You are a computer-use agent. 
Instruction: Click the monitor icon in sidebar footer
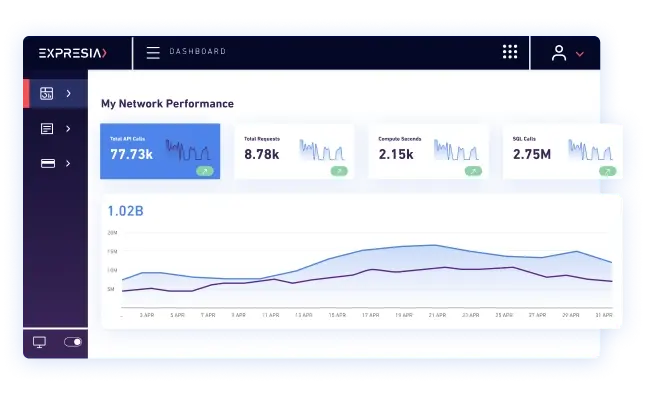tap(39, 342)
